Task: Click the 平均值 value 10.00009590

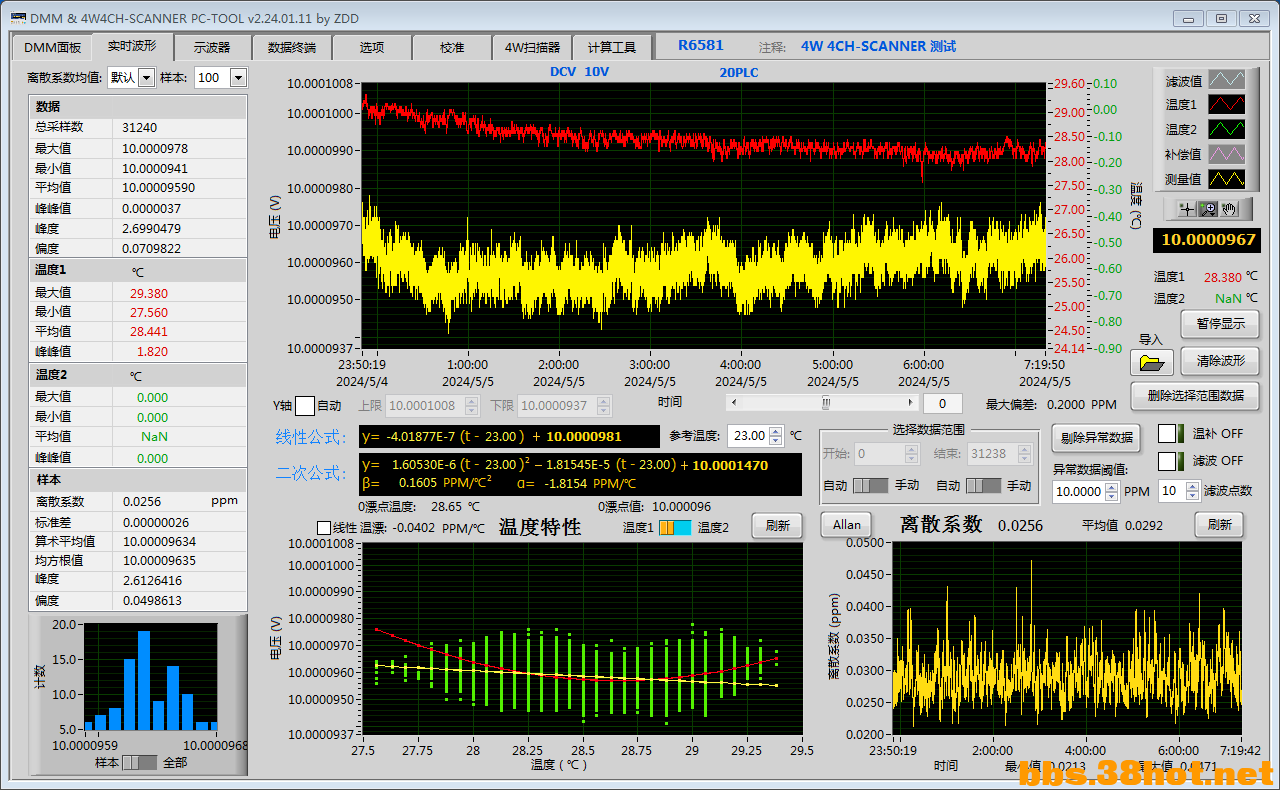Action: click(x=159, y=187)
